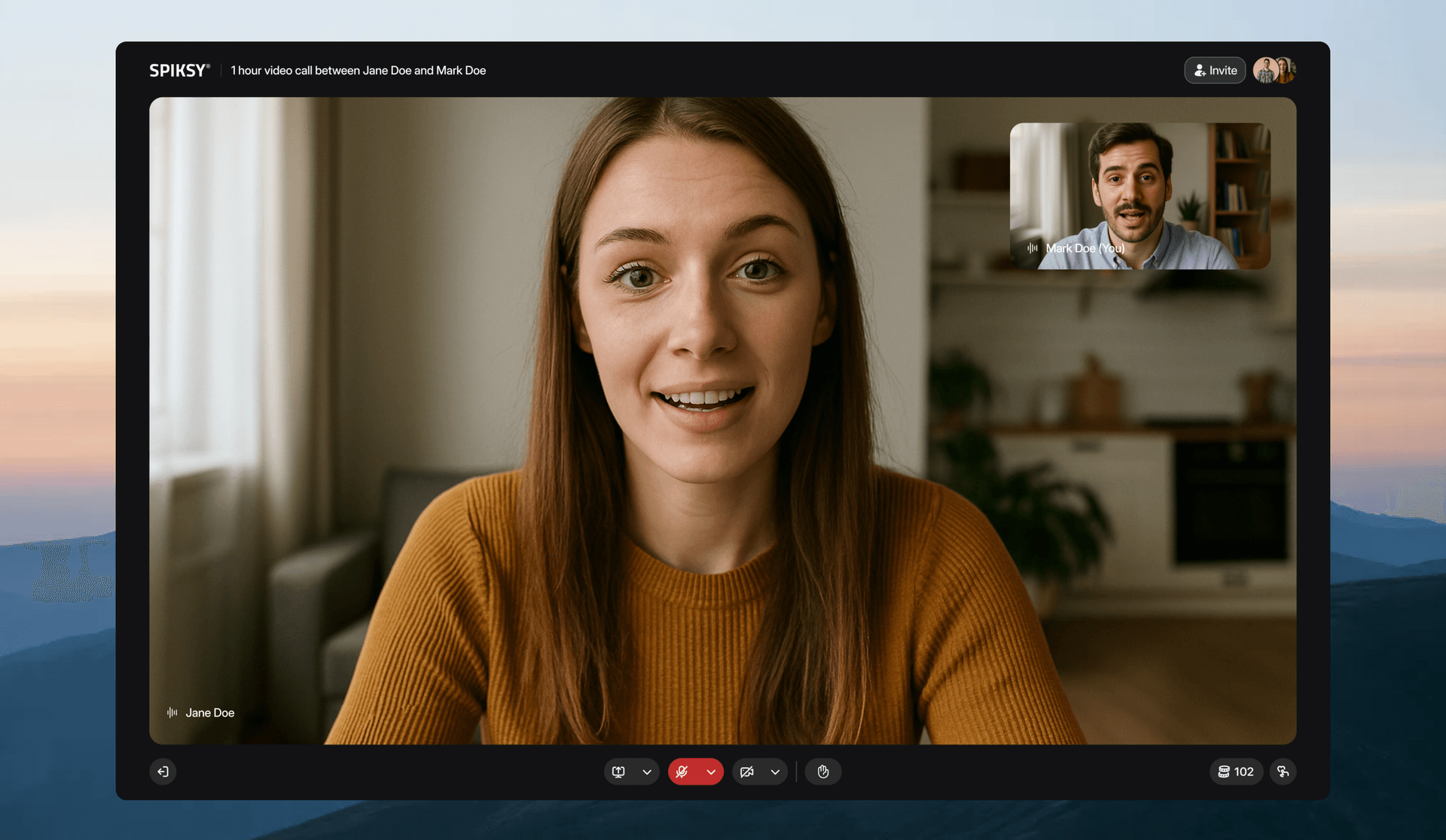Select Mark Doe's self-view thumbnail

[1139, 196]
